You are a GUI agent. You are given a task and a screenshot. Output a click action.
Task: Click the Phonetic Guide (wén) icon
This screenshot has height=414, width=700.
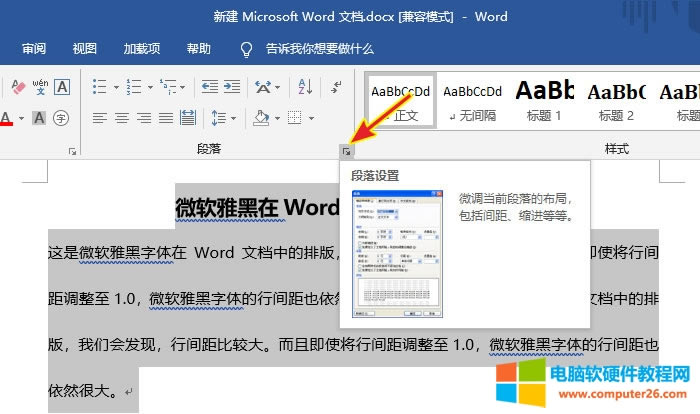[39, 87]
